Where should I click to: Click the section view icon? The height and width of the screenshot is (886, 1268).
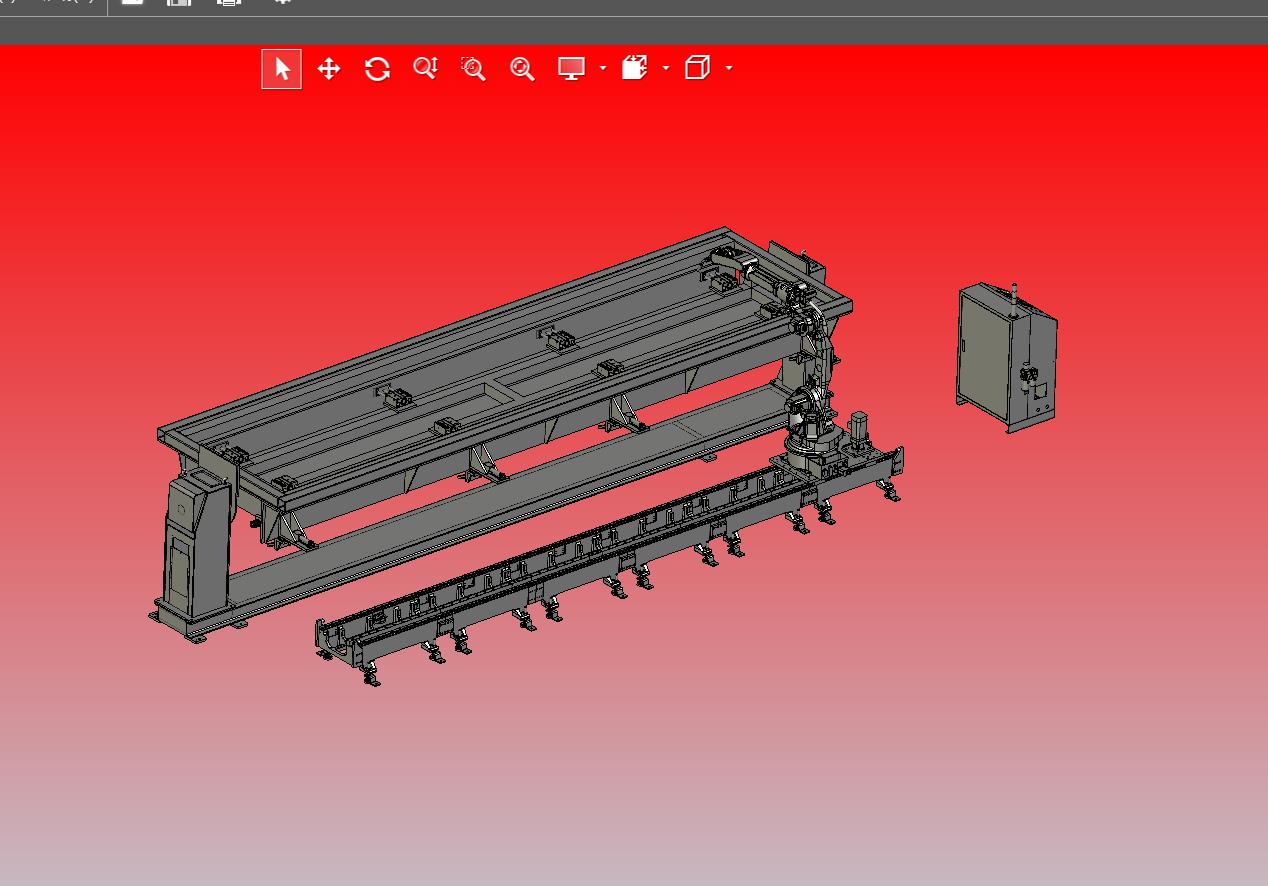tap(635, 68)
